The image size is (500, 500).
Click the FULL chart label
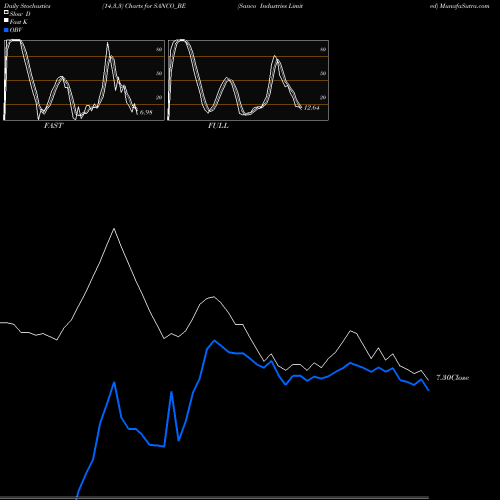tap(218, 126)
